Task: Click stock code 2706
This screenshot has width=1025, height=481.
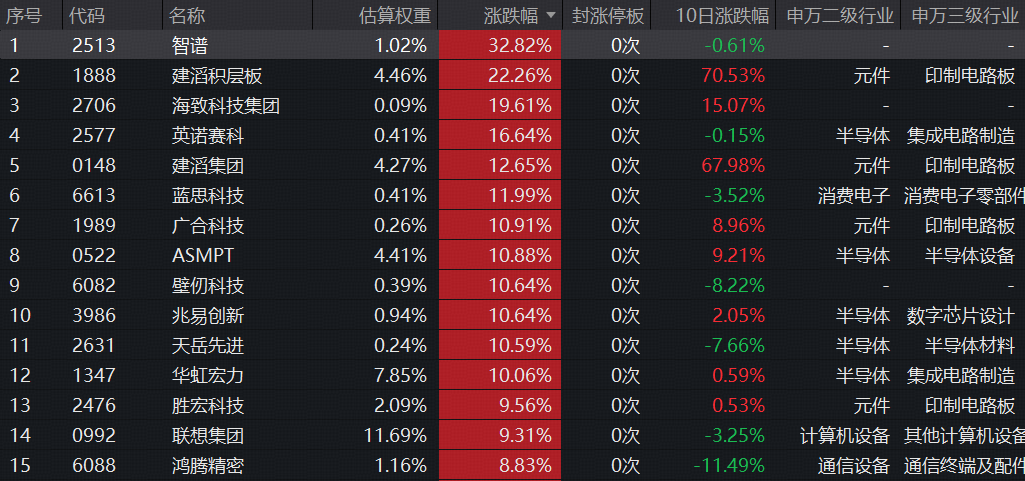Action: tap(94, 105)
